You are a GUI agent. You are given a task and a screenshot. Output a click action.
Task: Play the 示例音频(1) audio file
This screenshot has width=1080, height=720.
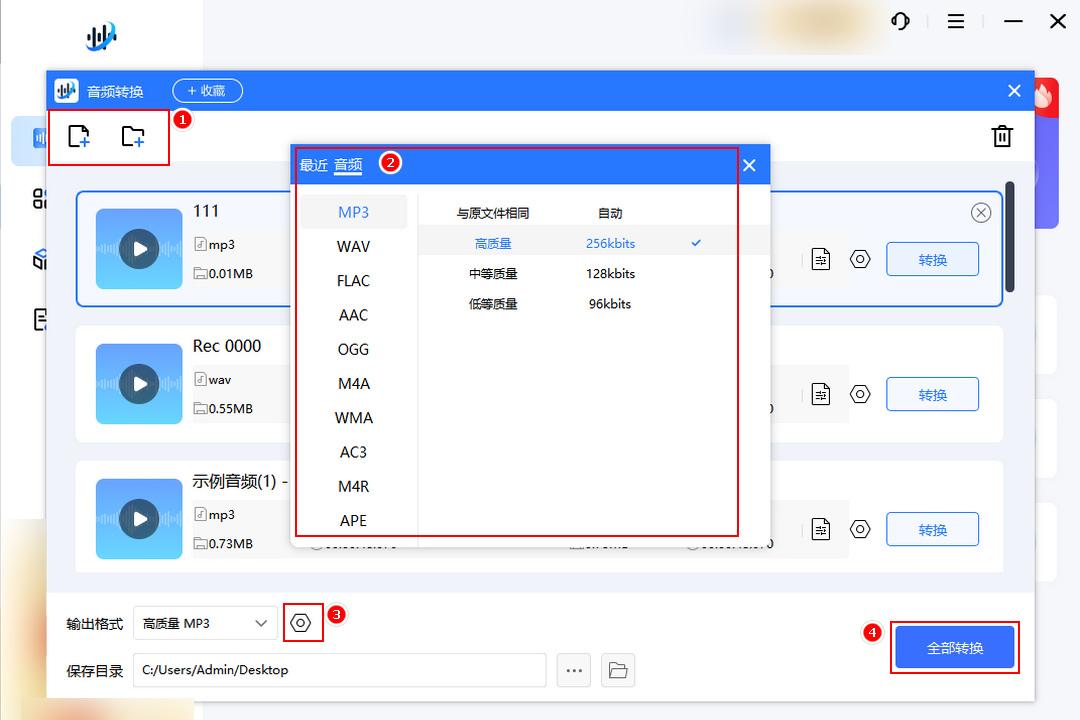point(138,518)
